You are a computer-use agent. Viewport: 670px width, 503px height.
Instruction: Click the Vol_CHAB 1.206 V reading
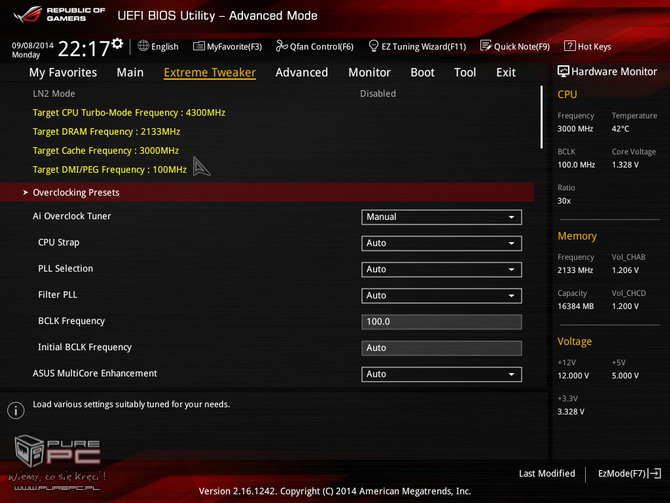pyautogui.click(x=625, y=270)
